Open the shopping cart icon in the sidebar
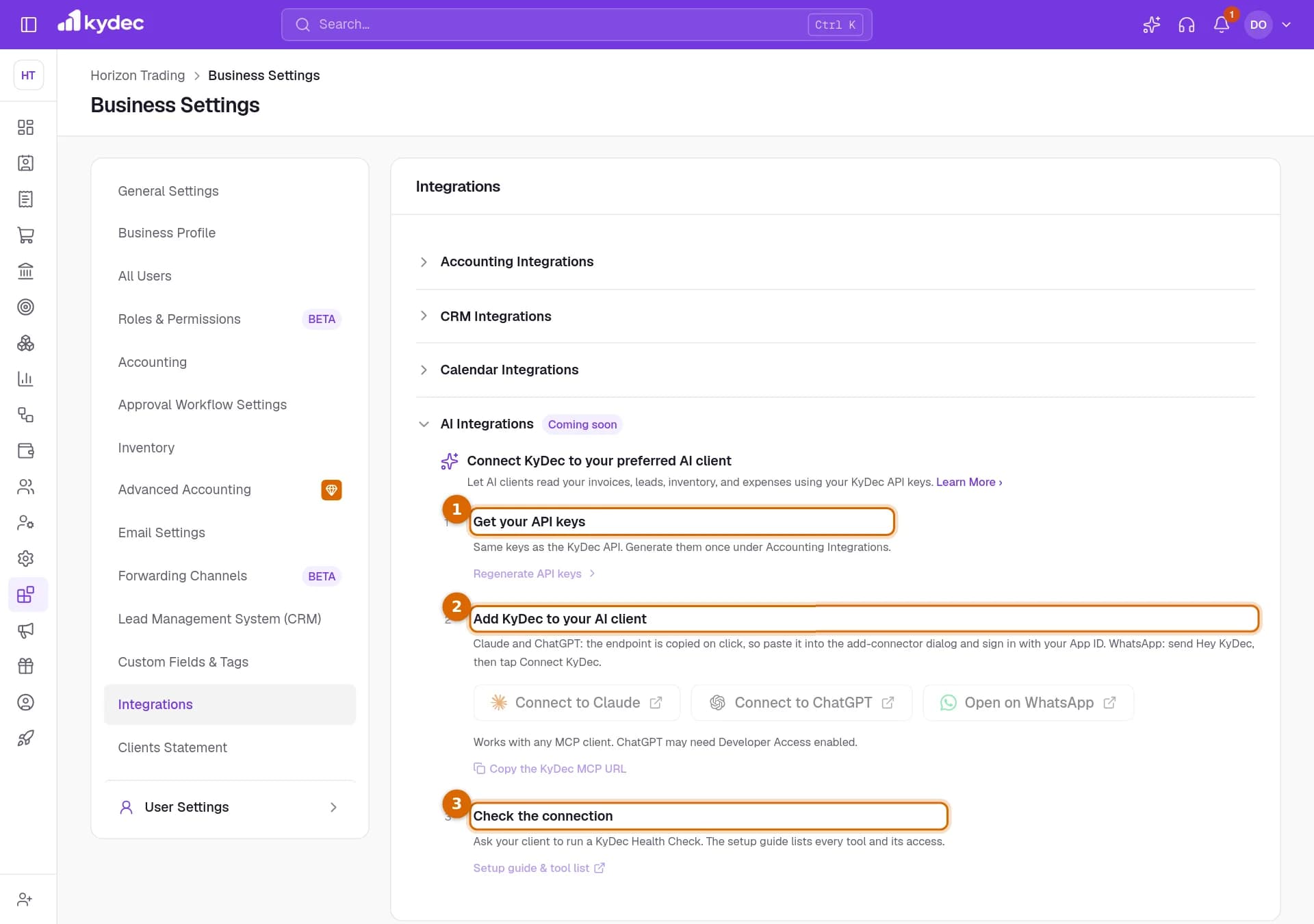This screenshot has width=1314, height=924. 25,235
